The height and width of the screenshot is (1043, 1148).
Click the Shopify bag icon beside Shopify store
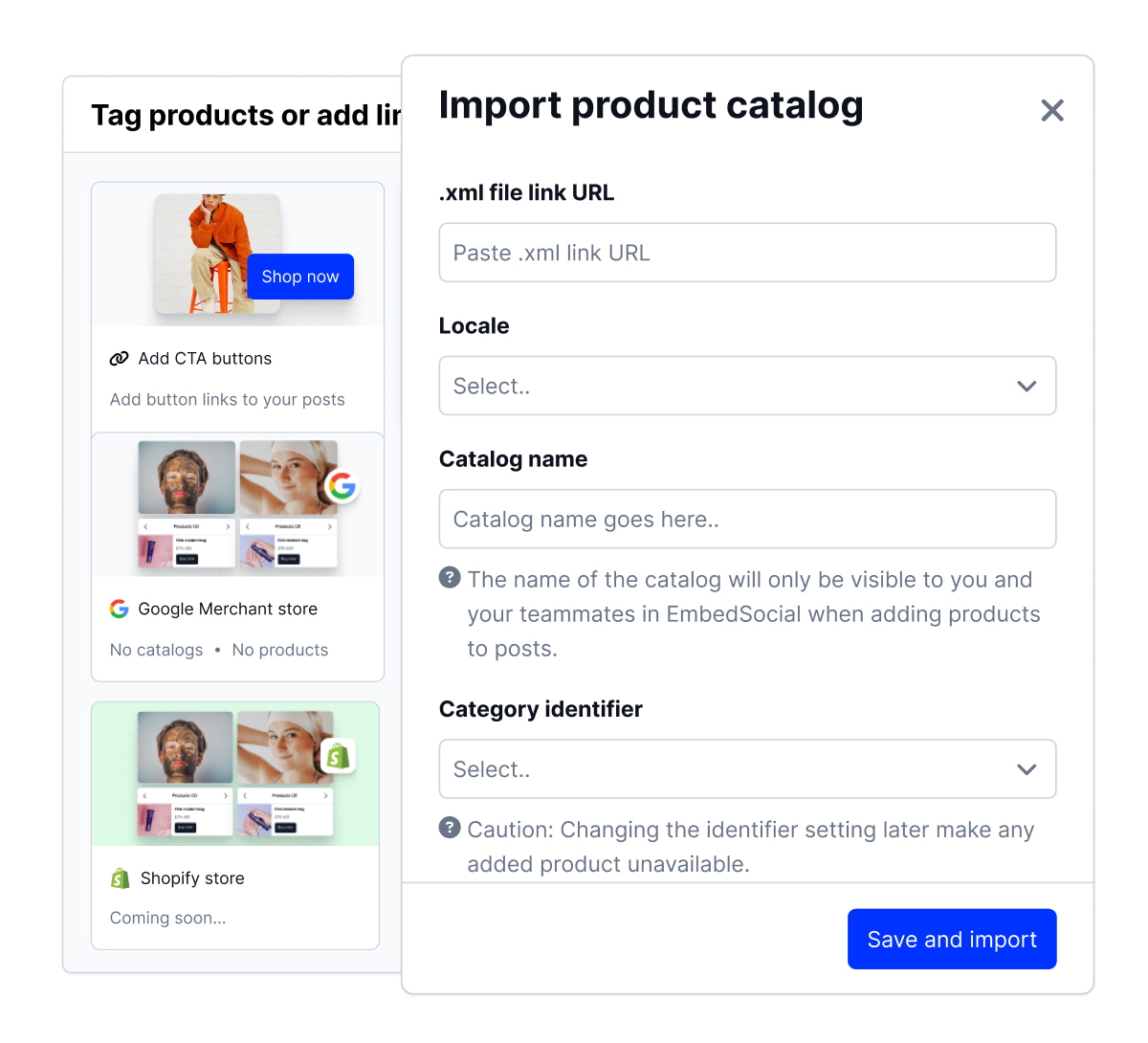[120, 877]
